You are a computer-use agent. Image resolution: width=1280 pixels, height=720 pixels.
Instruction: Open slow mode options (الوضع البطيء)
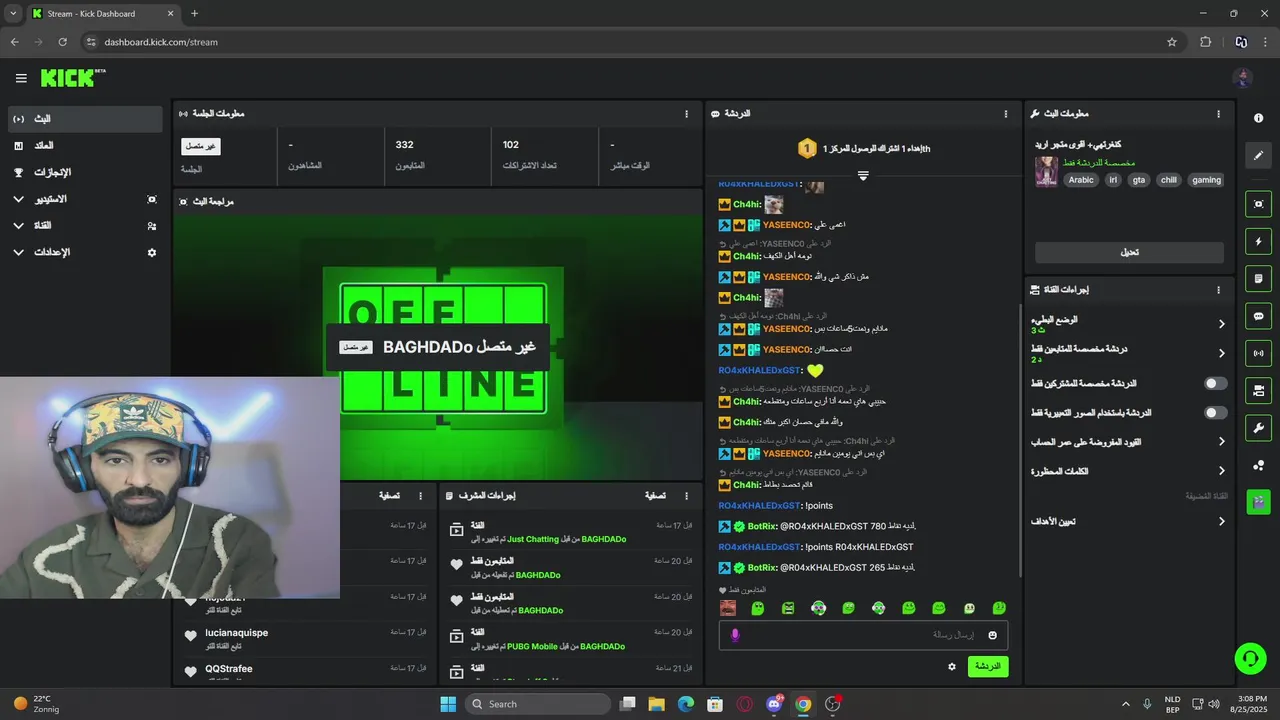click(1129, 324)
